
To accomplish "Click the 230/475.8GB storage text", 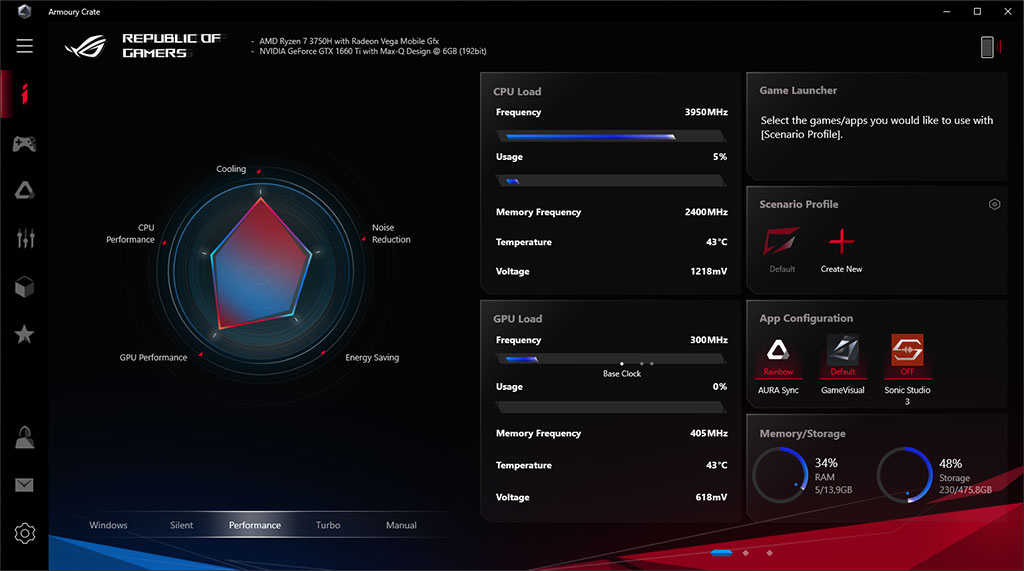I will (x=965, y=489).
